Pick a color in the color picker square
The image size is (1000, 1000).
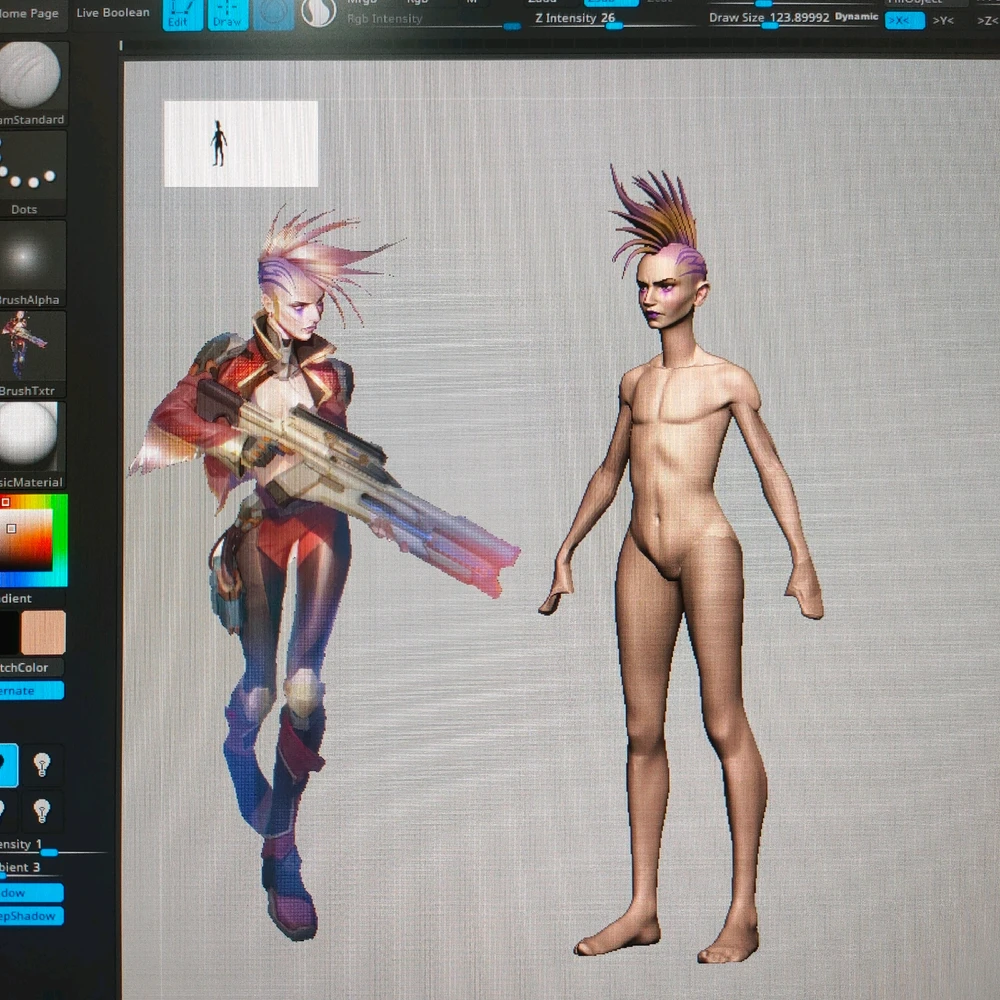tap(27, 539)
